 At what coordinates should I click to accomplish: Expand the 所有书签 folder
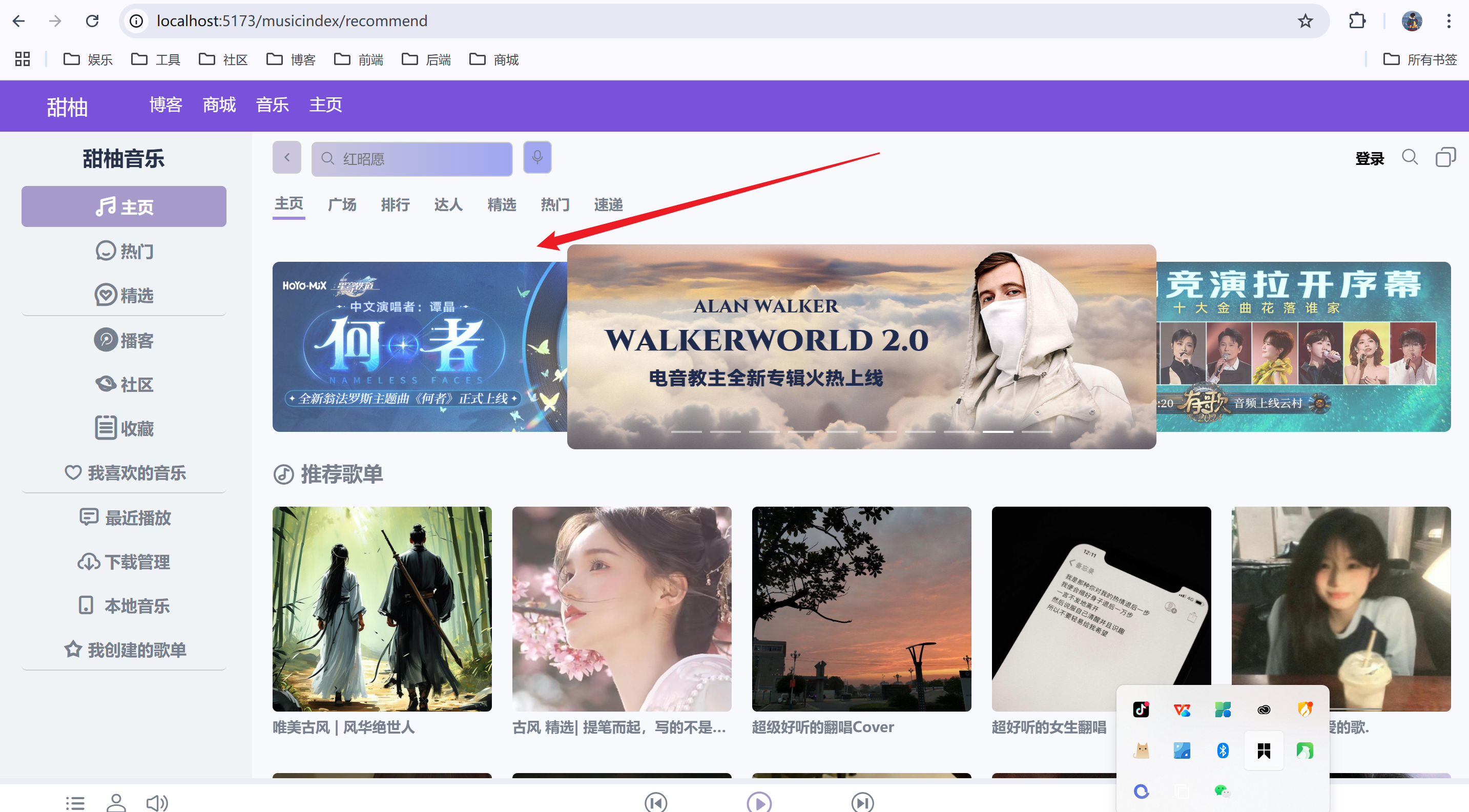pyautogui.click(x=1420, y=59)
